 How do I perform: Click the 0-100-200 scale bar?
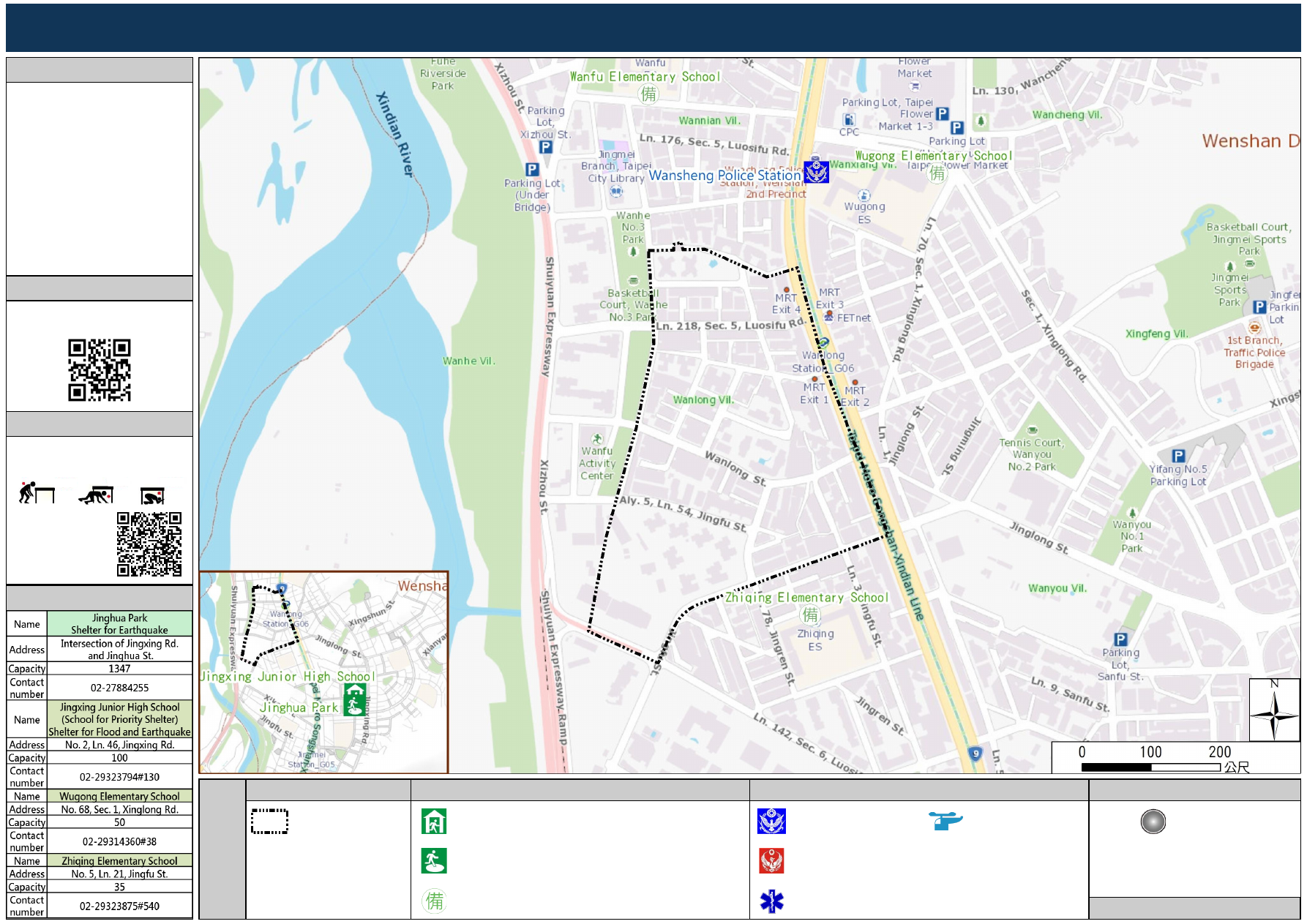(1151, 767)
